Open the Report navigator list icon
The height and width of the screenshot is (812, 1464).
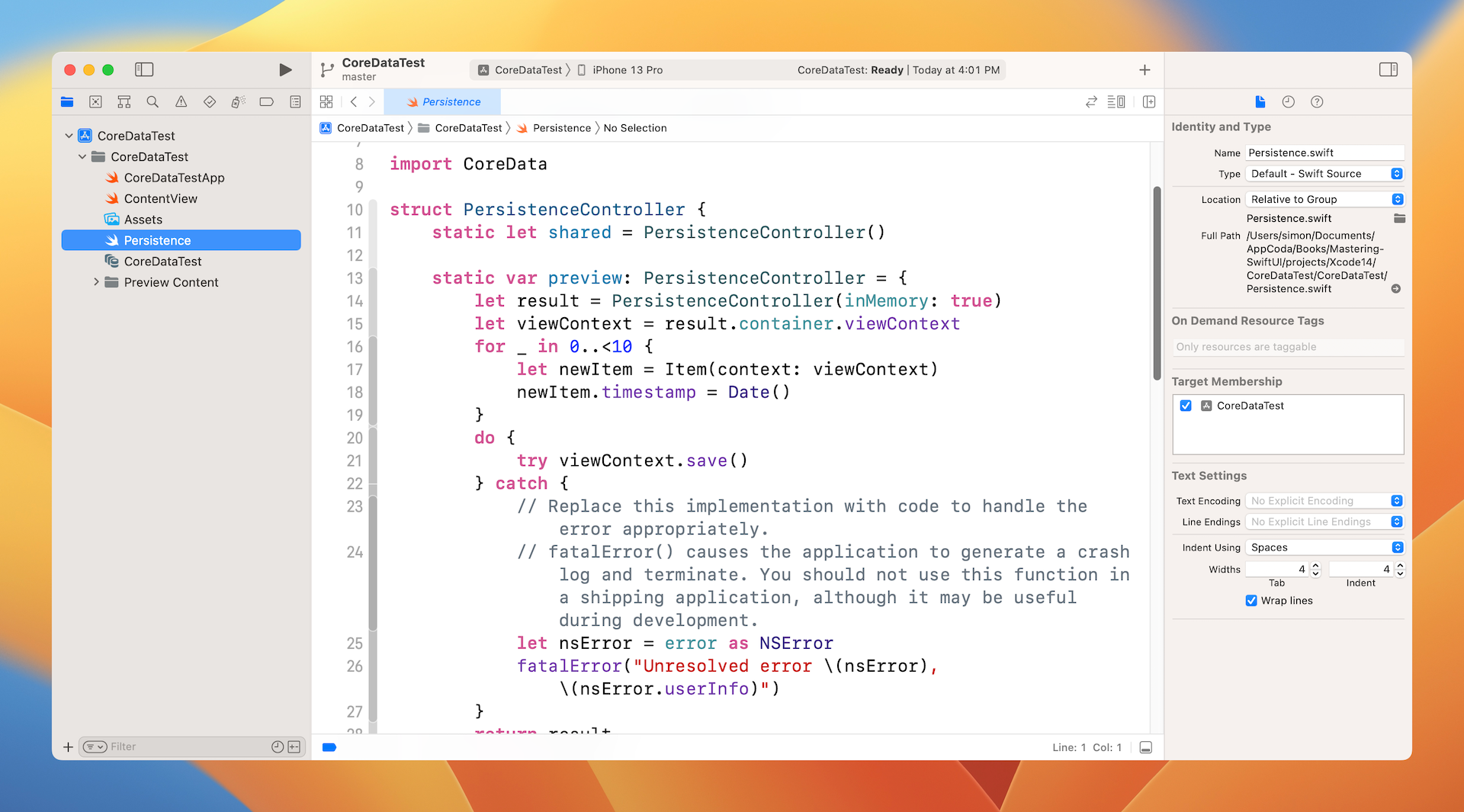click(x=295, y=101)
